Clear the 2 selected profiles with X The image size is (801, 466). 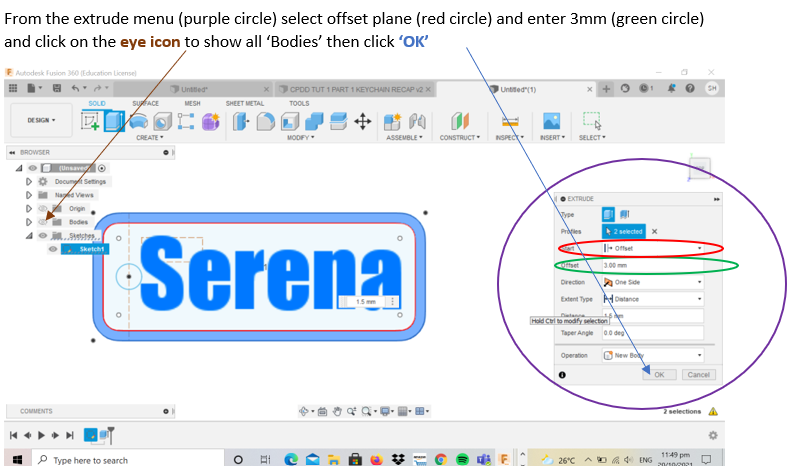654,231
